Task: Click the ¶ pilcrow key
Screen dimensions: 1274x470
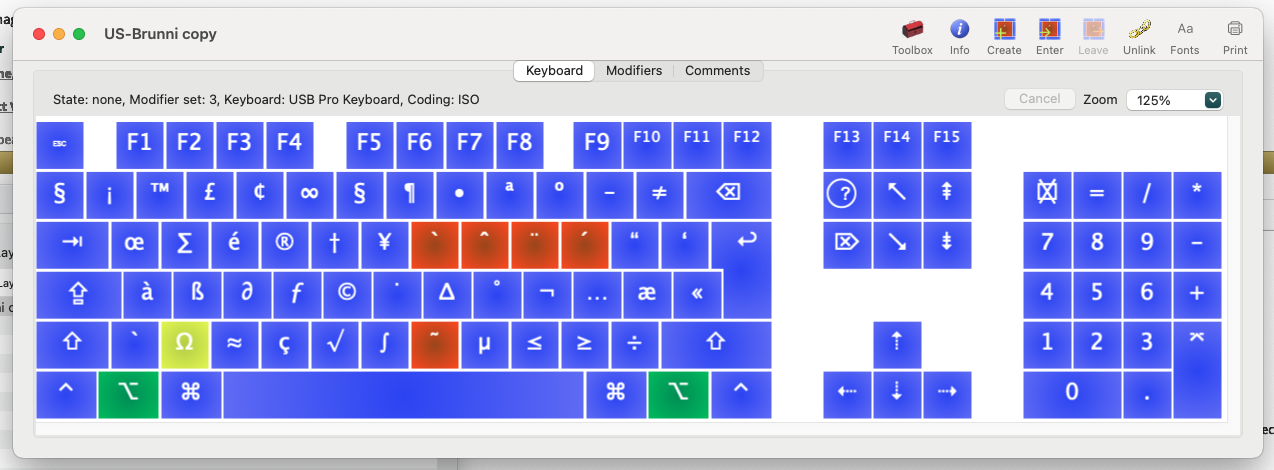Action: coord(410,195)
